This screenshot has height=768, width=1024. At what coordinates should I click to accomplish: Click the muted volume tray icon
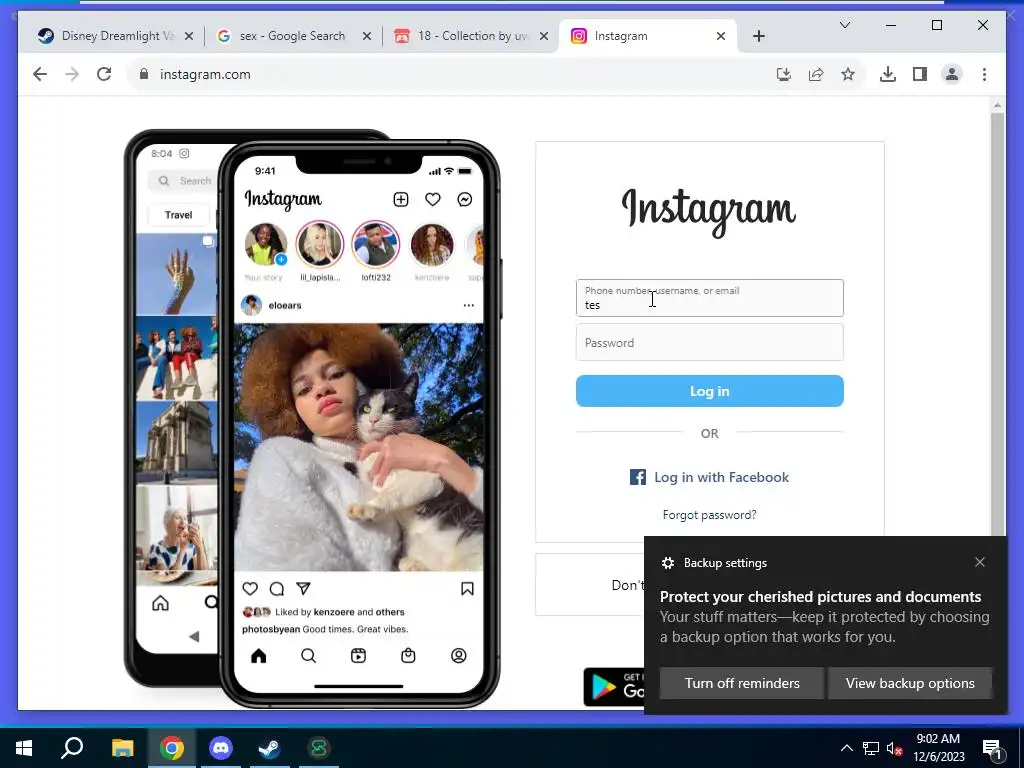click(894, 748)
